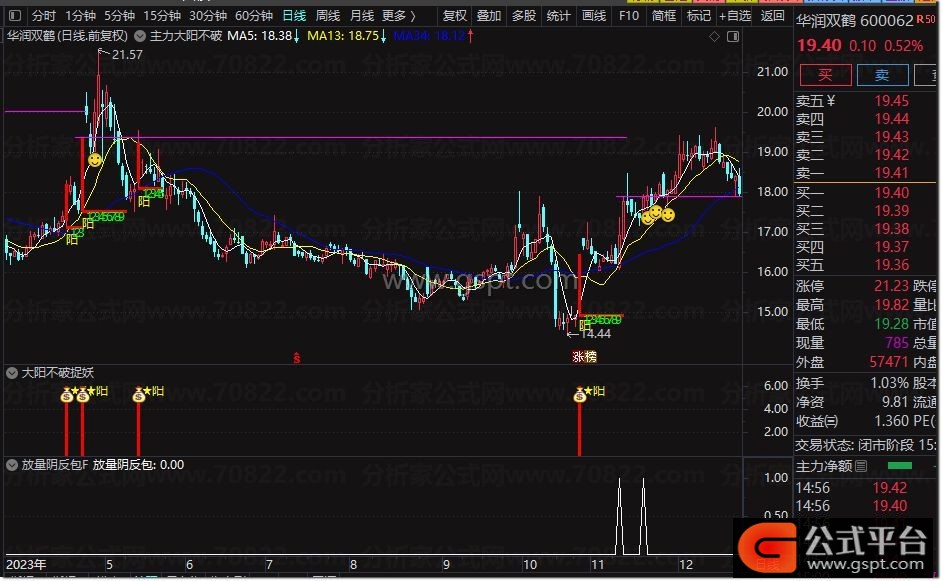The width and height of the screenshot is (943, 581).
Task: Select the 5分钟 period tab
Action: [120, 16]
